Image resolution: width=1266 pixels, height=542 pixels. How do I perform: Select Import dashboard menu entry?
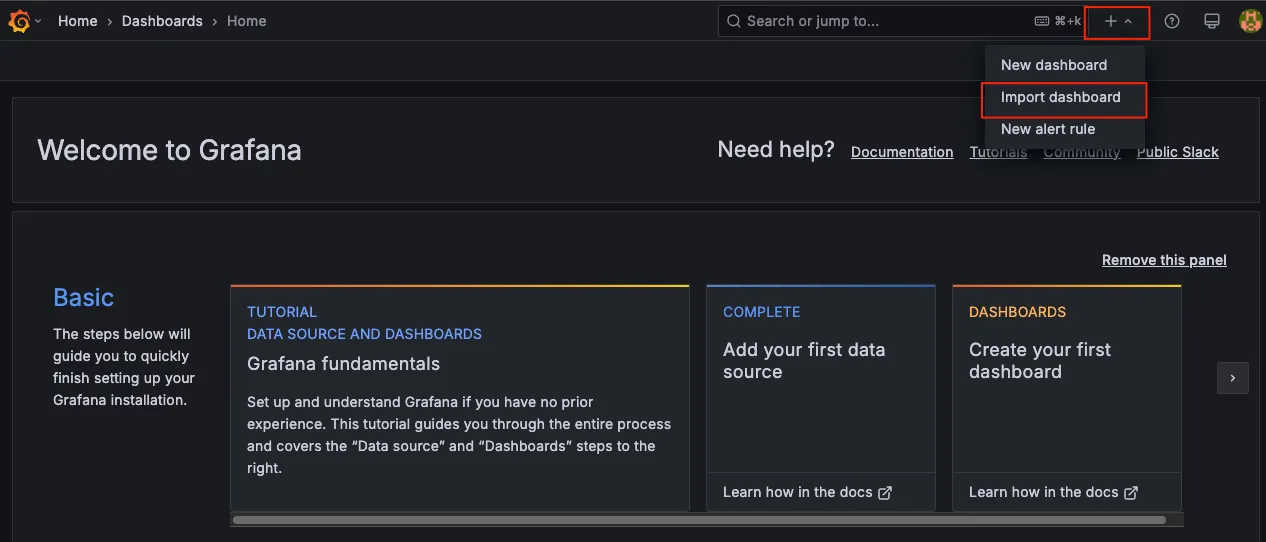pos(1065,97)
